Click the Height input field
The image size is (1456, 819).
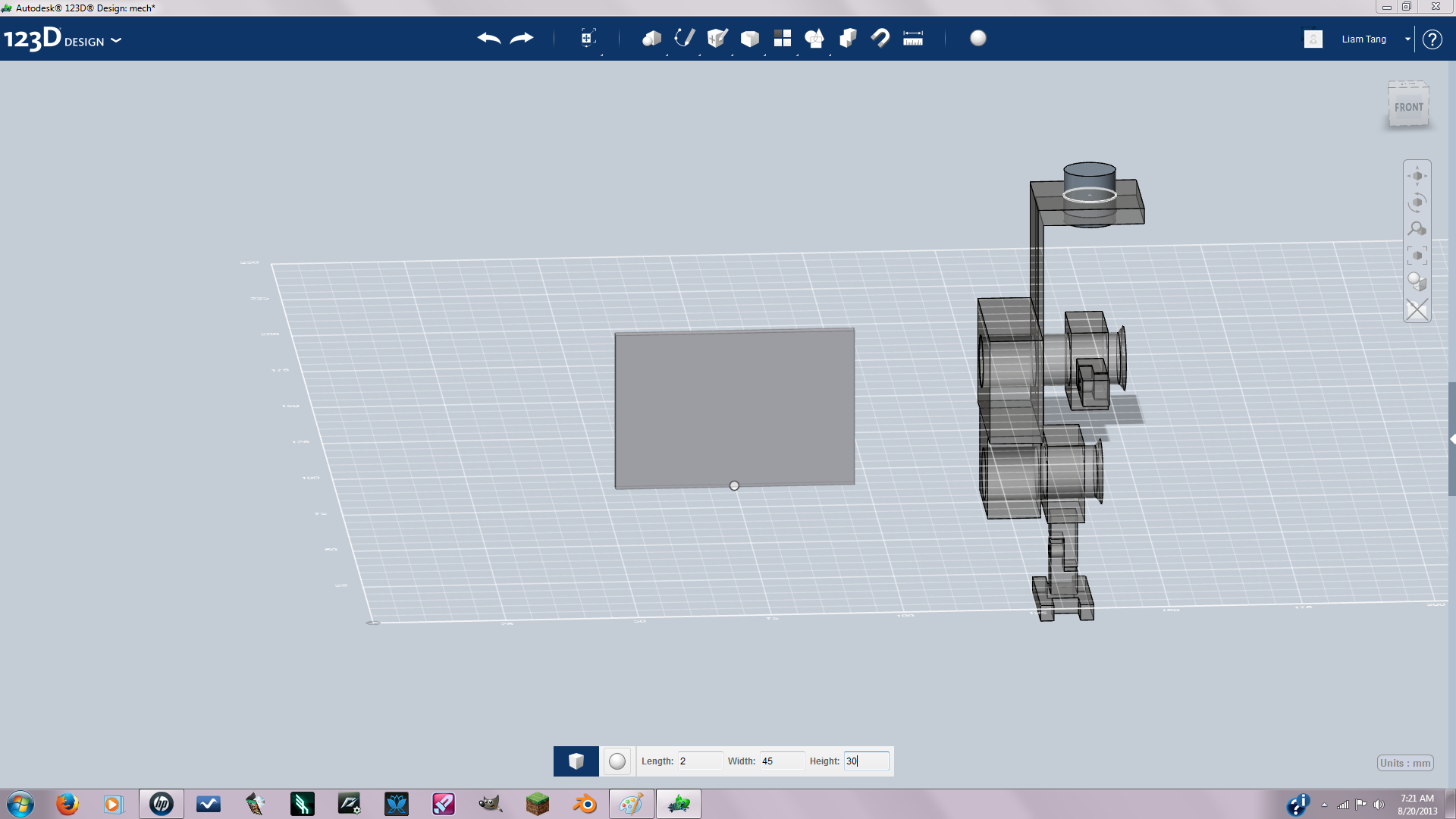coord(866,761)
